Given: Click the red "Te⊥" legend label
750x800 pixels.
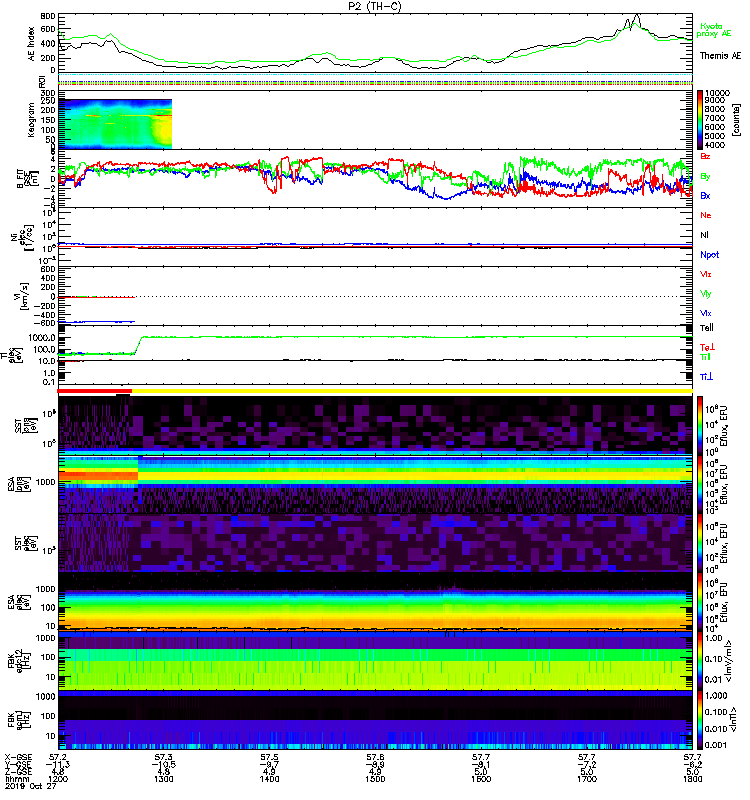Looking at the screenshot, I should (x=708, y=347).
